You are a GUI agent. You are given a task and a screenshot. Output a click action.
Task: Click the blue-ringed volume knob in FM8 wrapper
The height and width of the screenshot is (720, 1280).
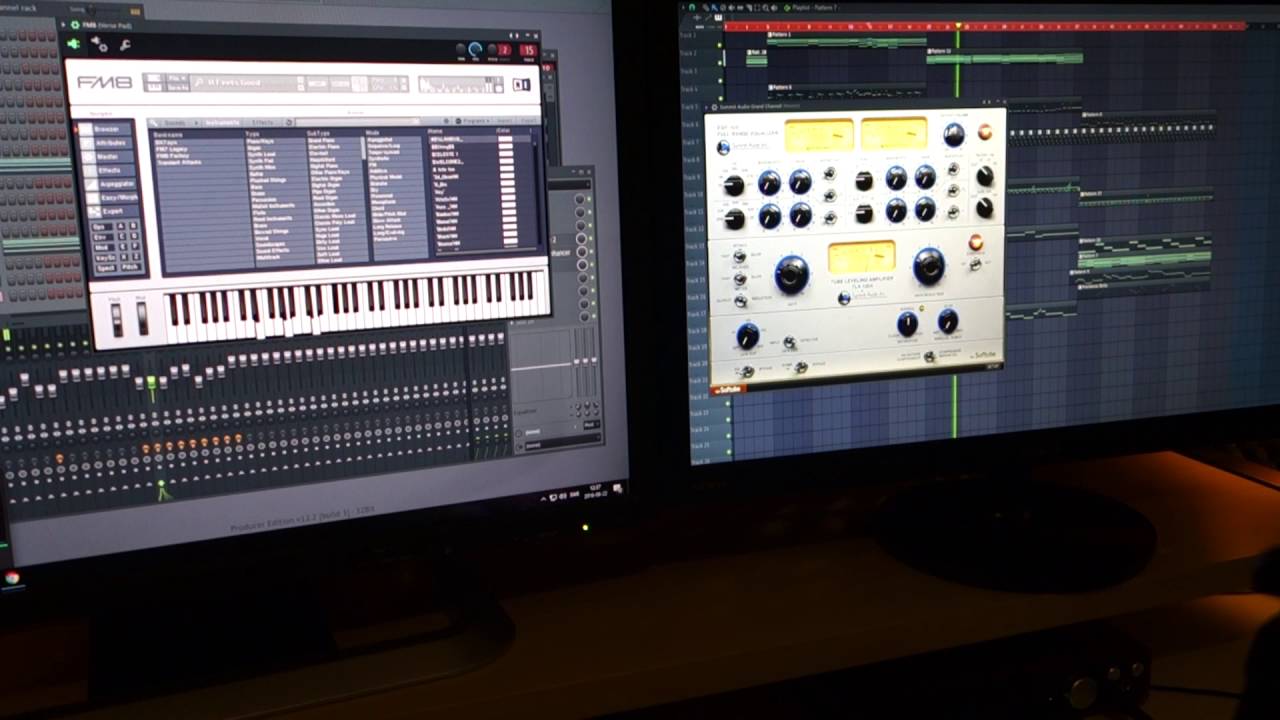click(x=475, y=49)
